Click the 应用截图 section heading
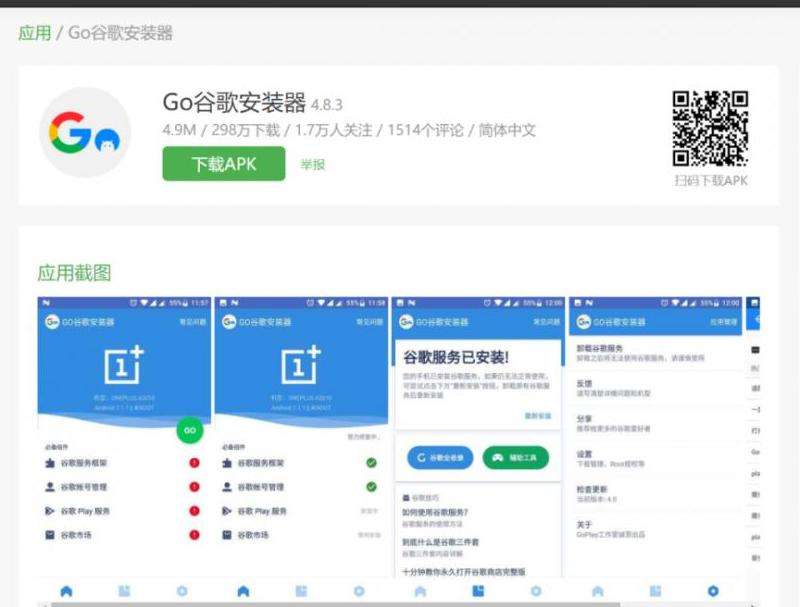 tap(74, 273)
